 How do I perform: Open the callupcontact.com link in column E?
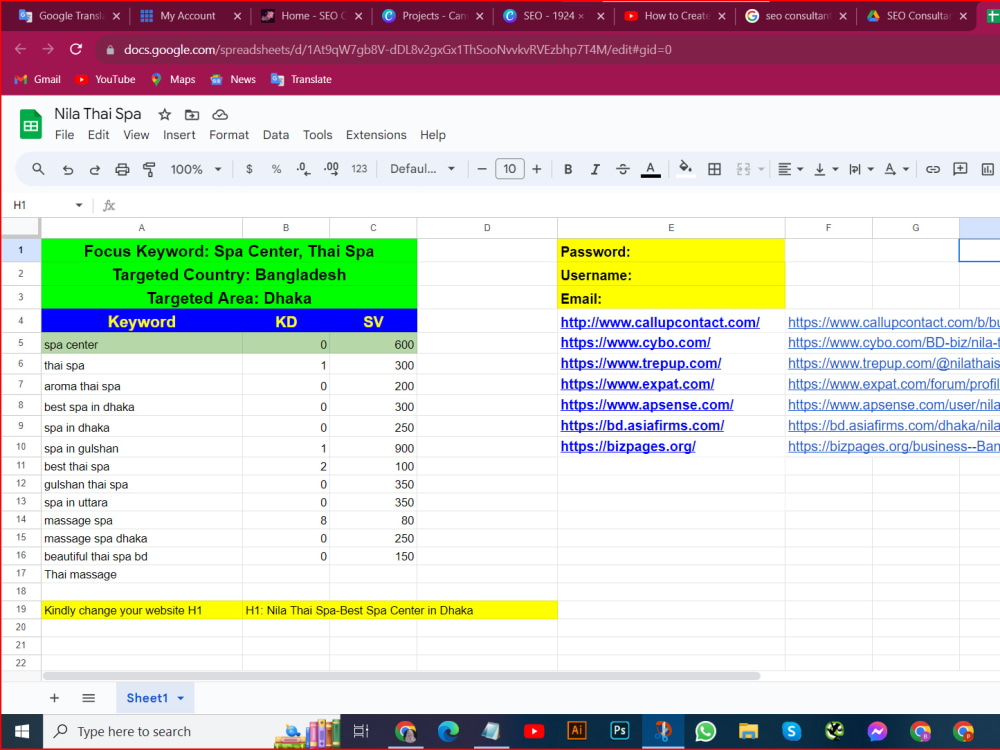click(660, 322)
